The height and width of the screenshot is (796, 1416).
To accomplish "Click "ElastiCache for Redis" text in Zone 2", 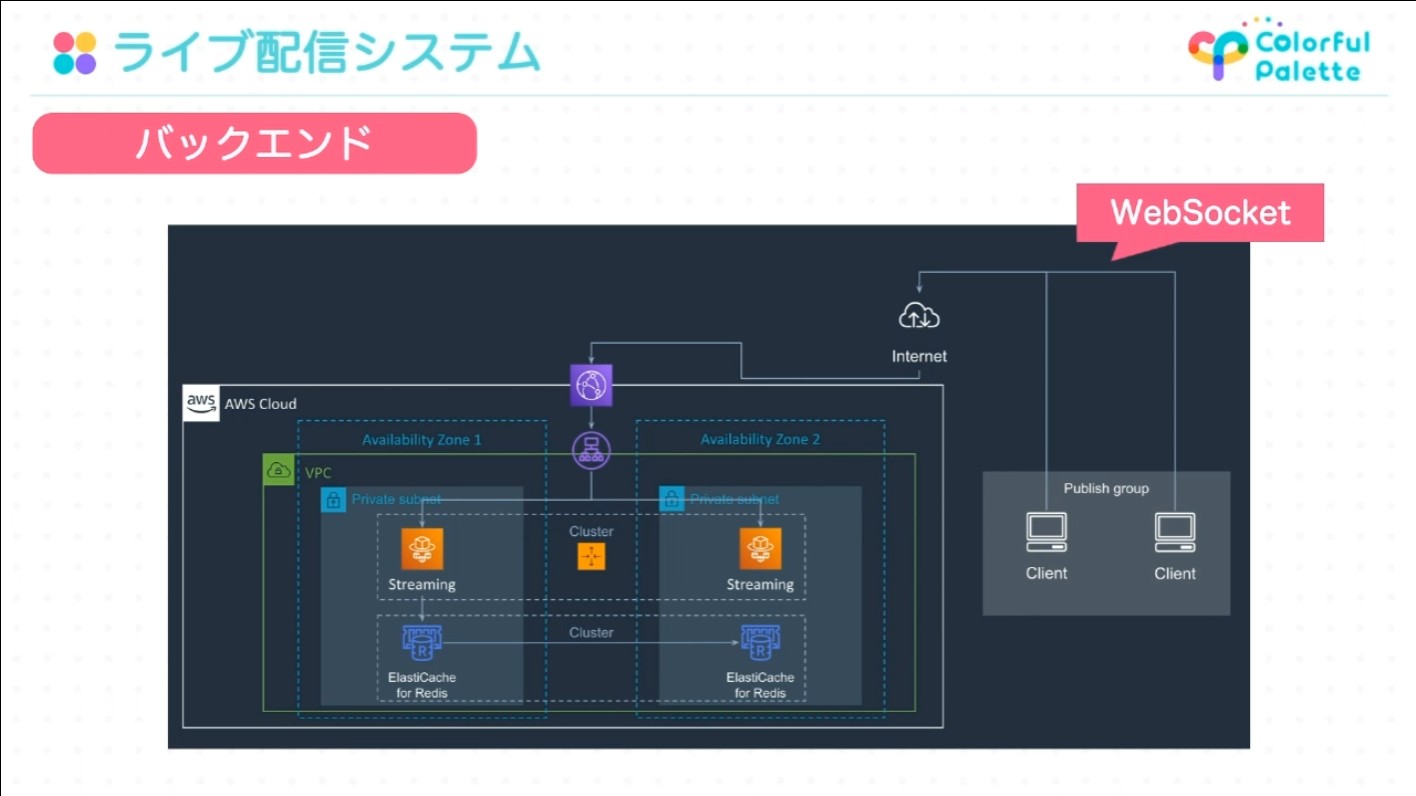I will [760, 685].
